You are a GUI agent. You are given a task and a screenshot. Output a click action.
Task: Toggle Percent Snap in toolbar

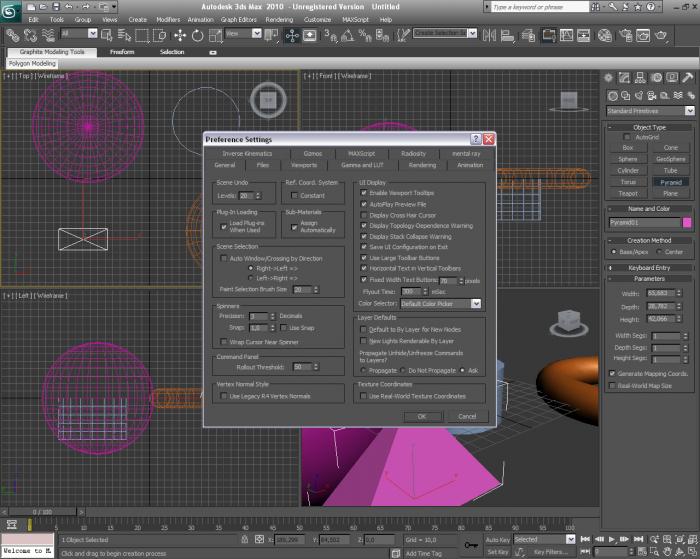pyautogui.click(x=365, y=35)
